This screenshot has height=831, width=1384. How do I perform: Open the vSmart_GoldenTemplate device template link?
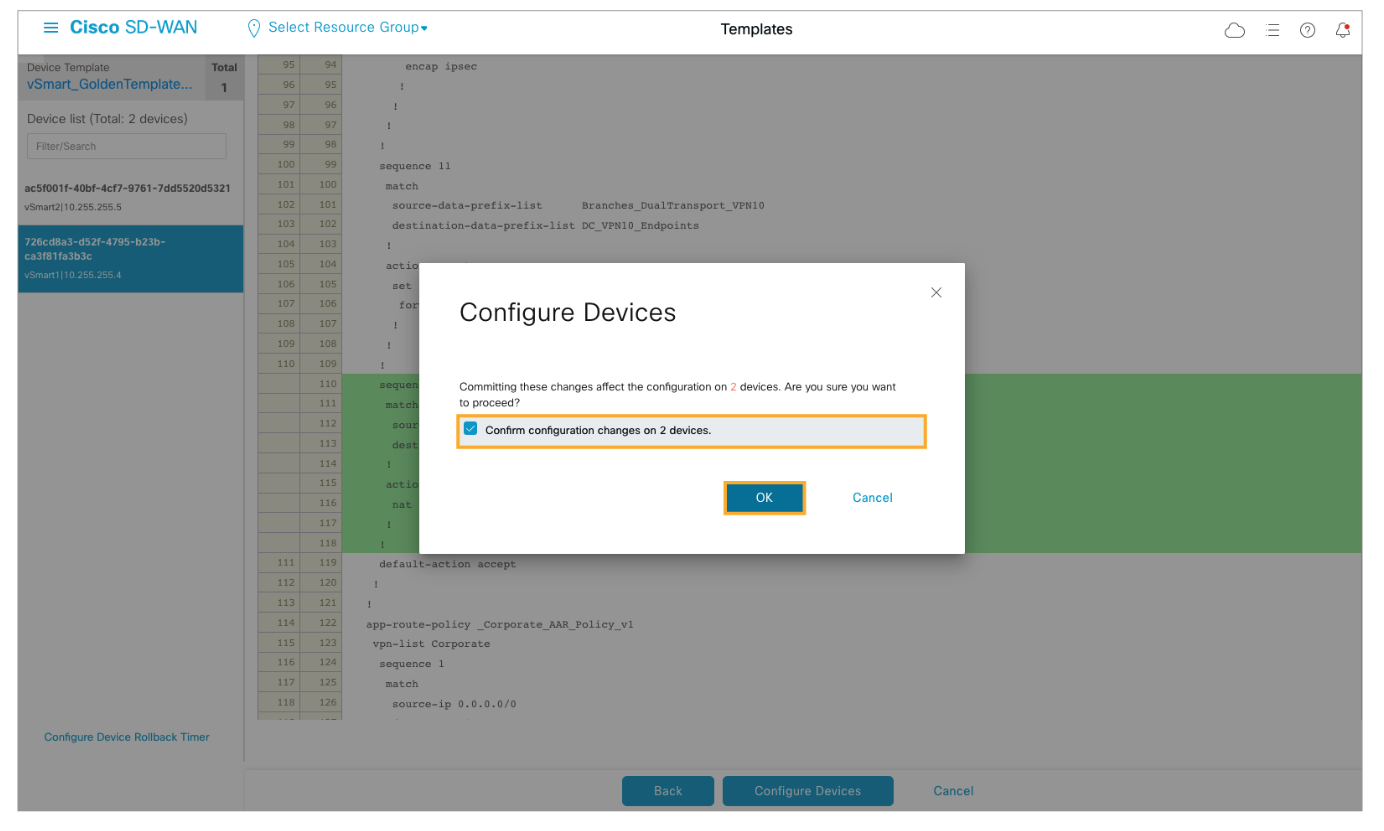(110, 85)
